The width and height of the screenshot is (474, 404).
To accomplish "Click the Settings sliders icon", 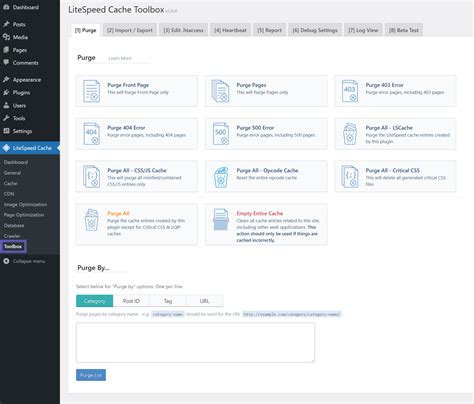I will click(x=6, y=131).
